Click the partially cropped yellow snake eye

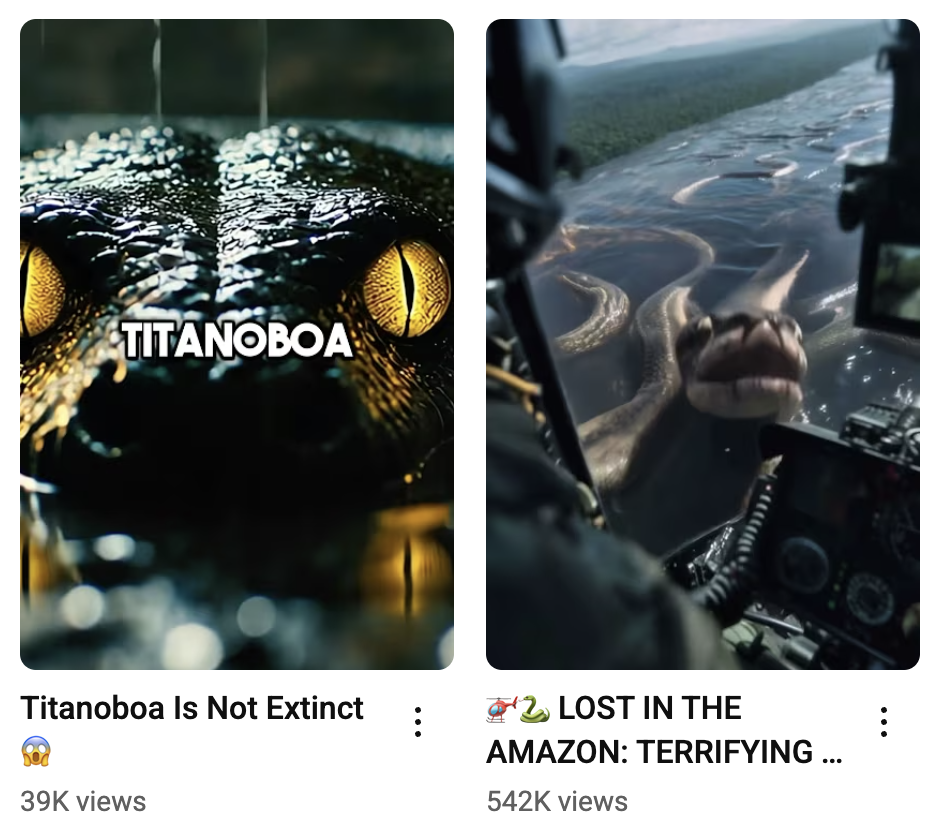[42, 291]
